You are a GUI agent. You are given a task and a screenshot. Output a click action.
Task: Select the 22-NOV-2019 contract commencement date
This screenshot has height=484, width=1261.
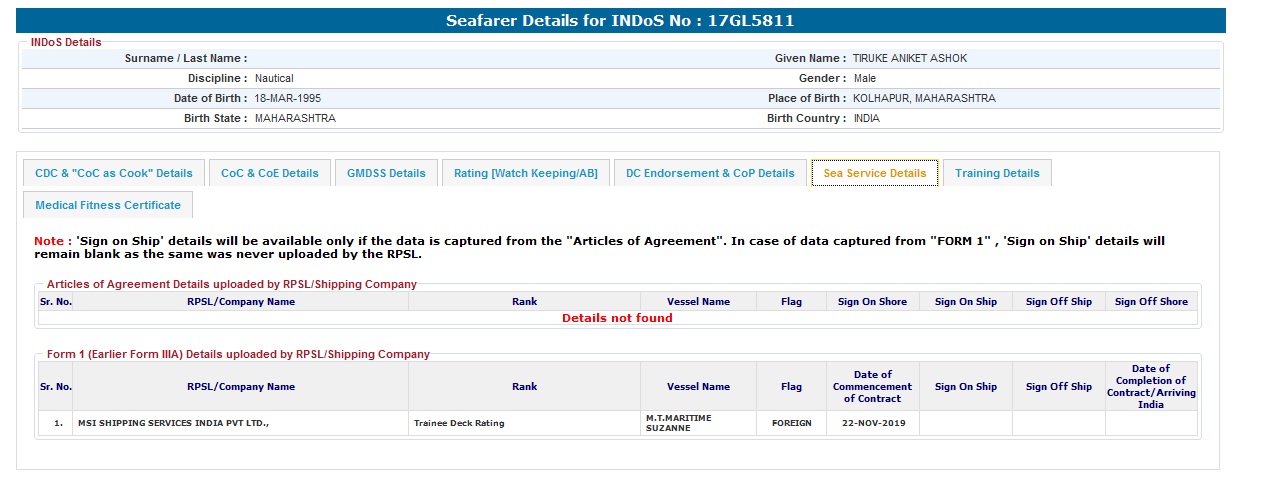click(x=872, y=423)
